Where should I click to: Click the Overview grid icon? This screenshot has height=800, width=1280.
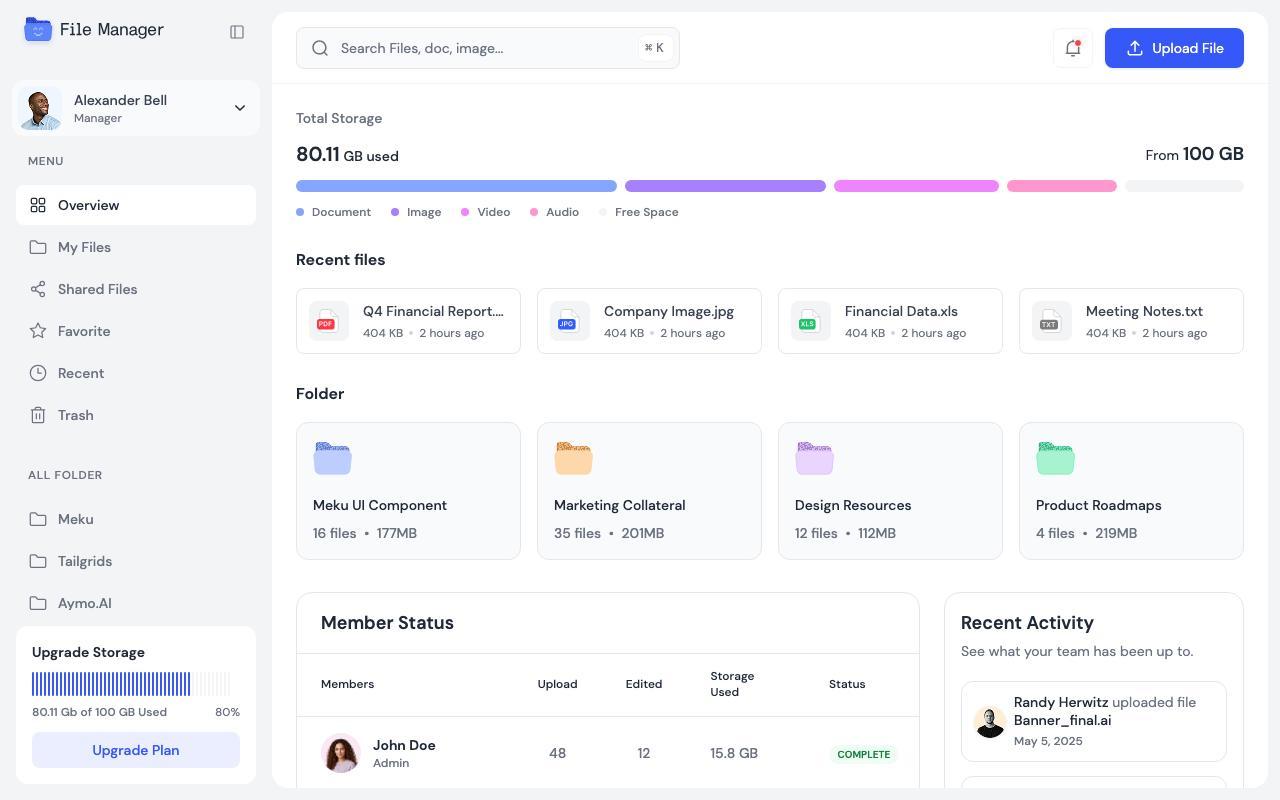pos(38,205)
